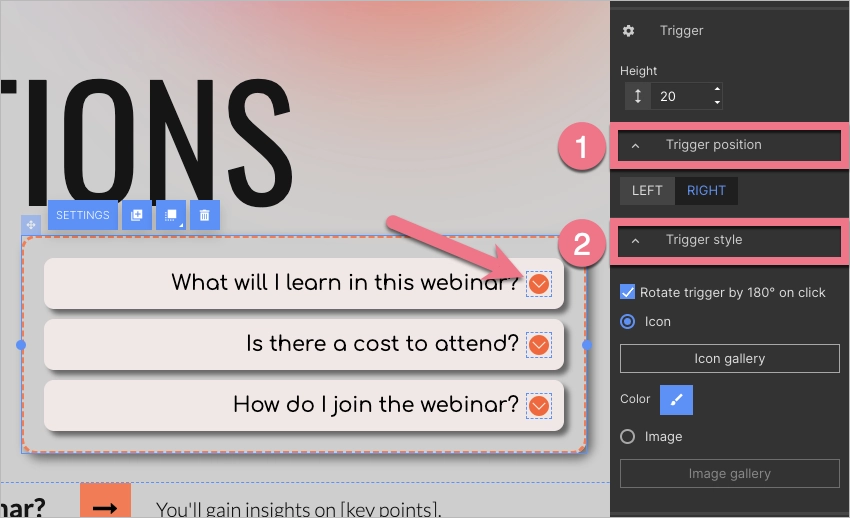
Task: Click the orange arrow button at bottom
Action: coord(105,501)
